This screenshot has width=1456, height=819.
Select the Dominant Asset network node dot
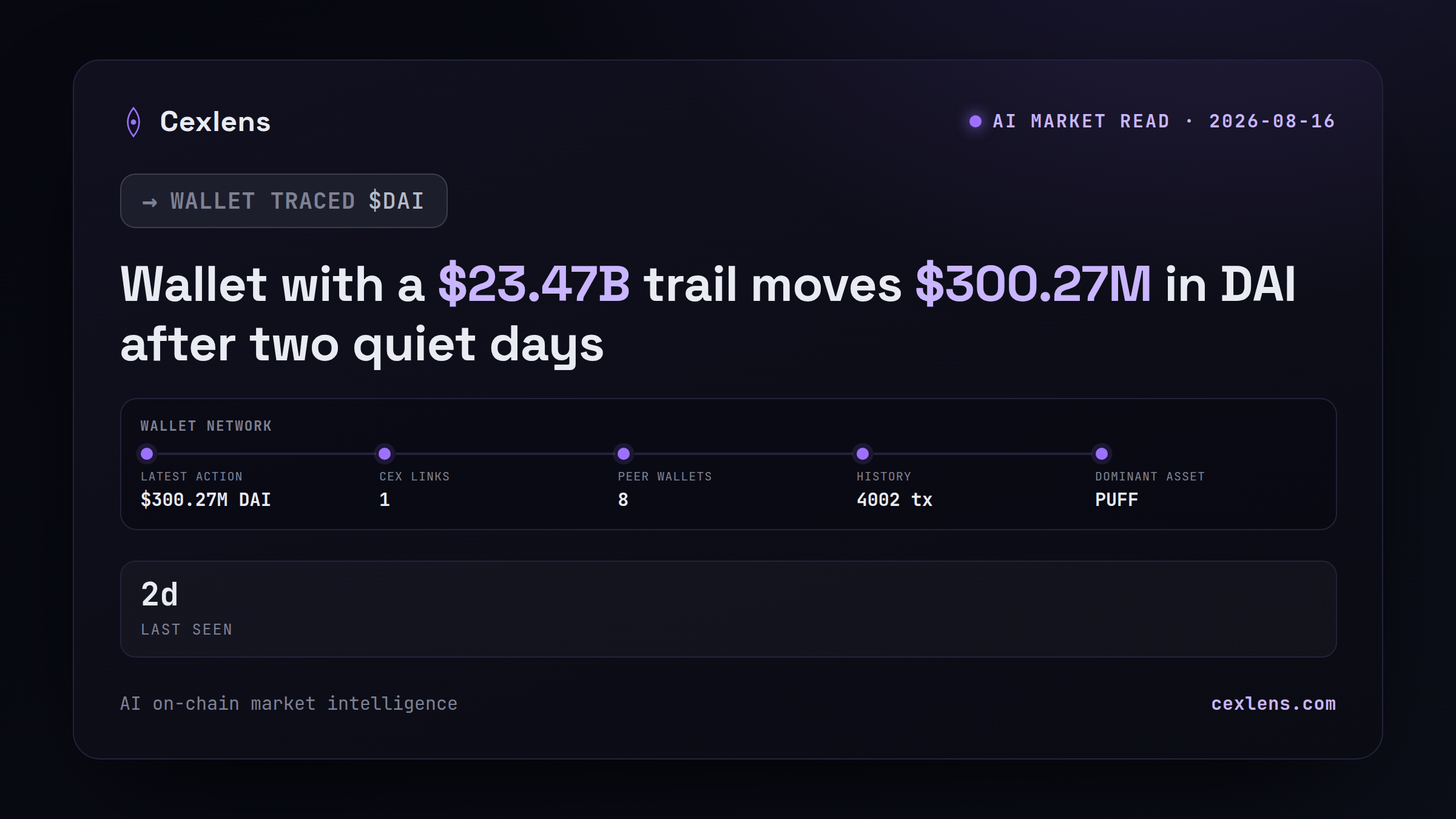click(1102, 453)
